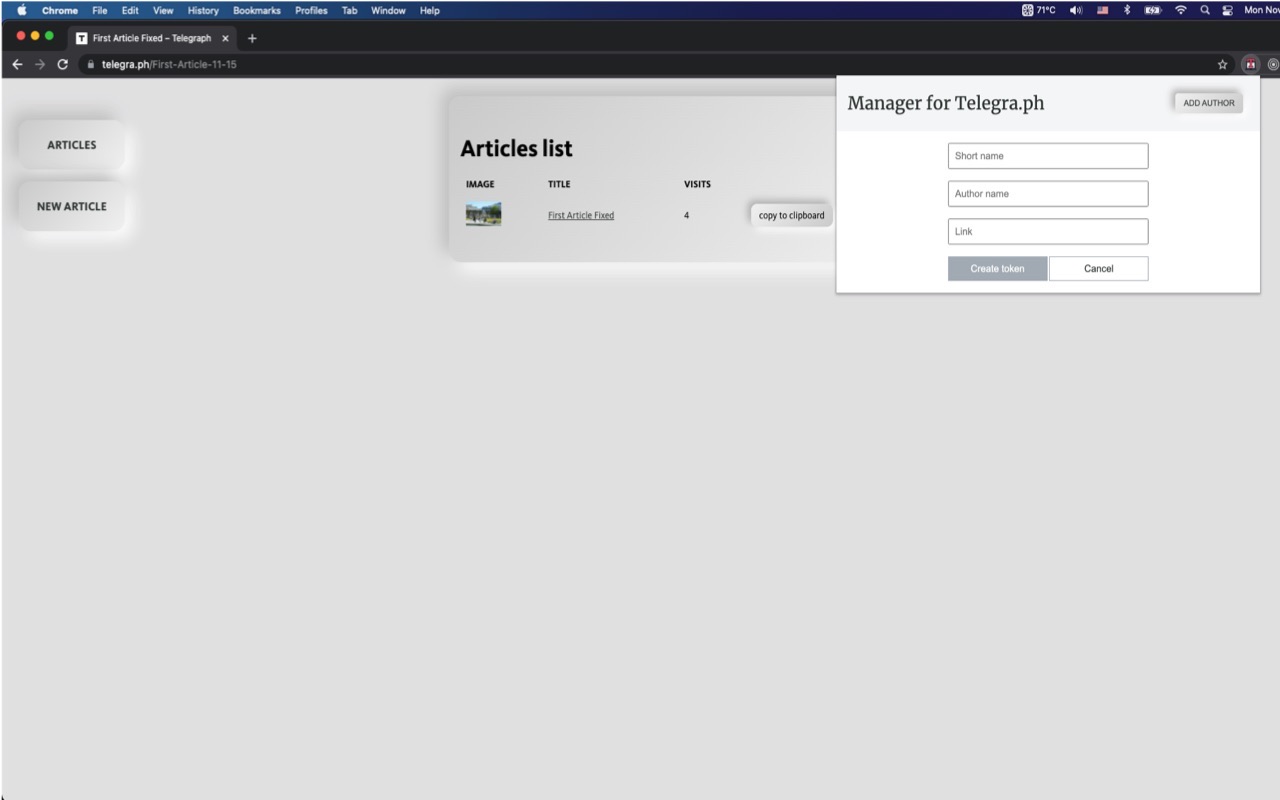Click the Articles list heading
Viewport: 1280px width, 800px height.
516,148
